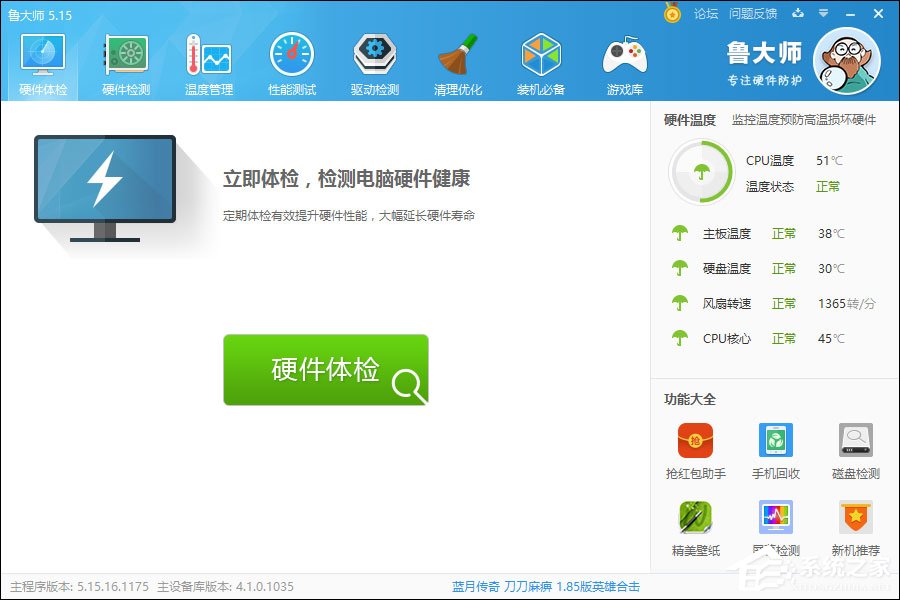Open the 清理优化 cleanup optimization tool
The width and height of the screenshot is (900, 600).
click(456, 60)
